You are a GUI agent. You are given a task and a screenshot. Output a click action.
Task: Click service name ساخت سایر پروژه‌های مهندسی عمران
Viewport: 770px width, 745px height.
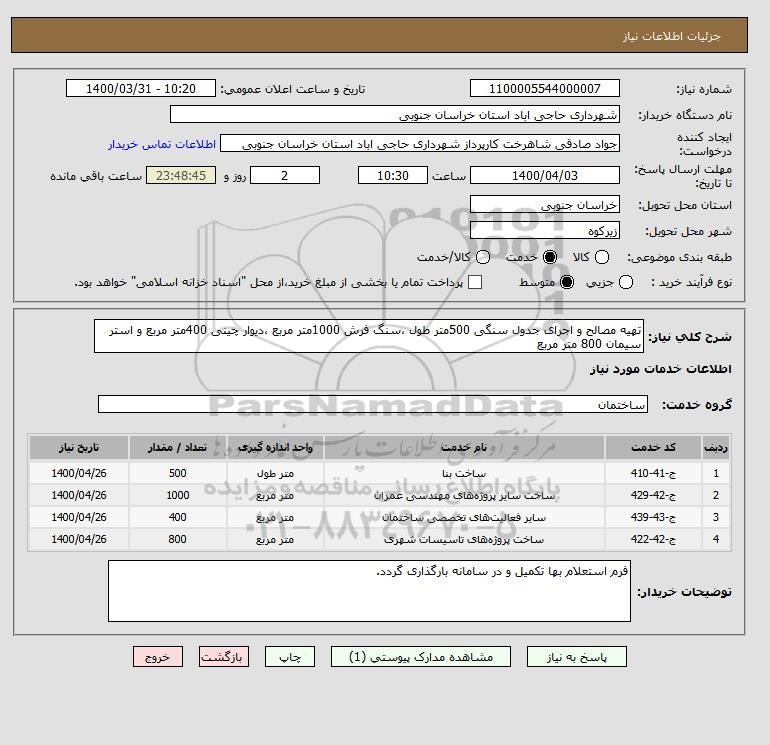click(x=464, y=496)
